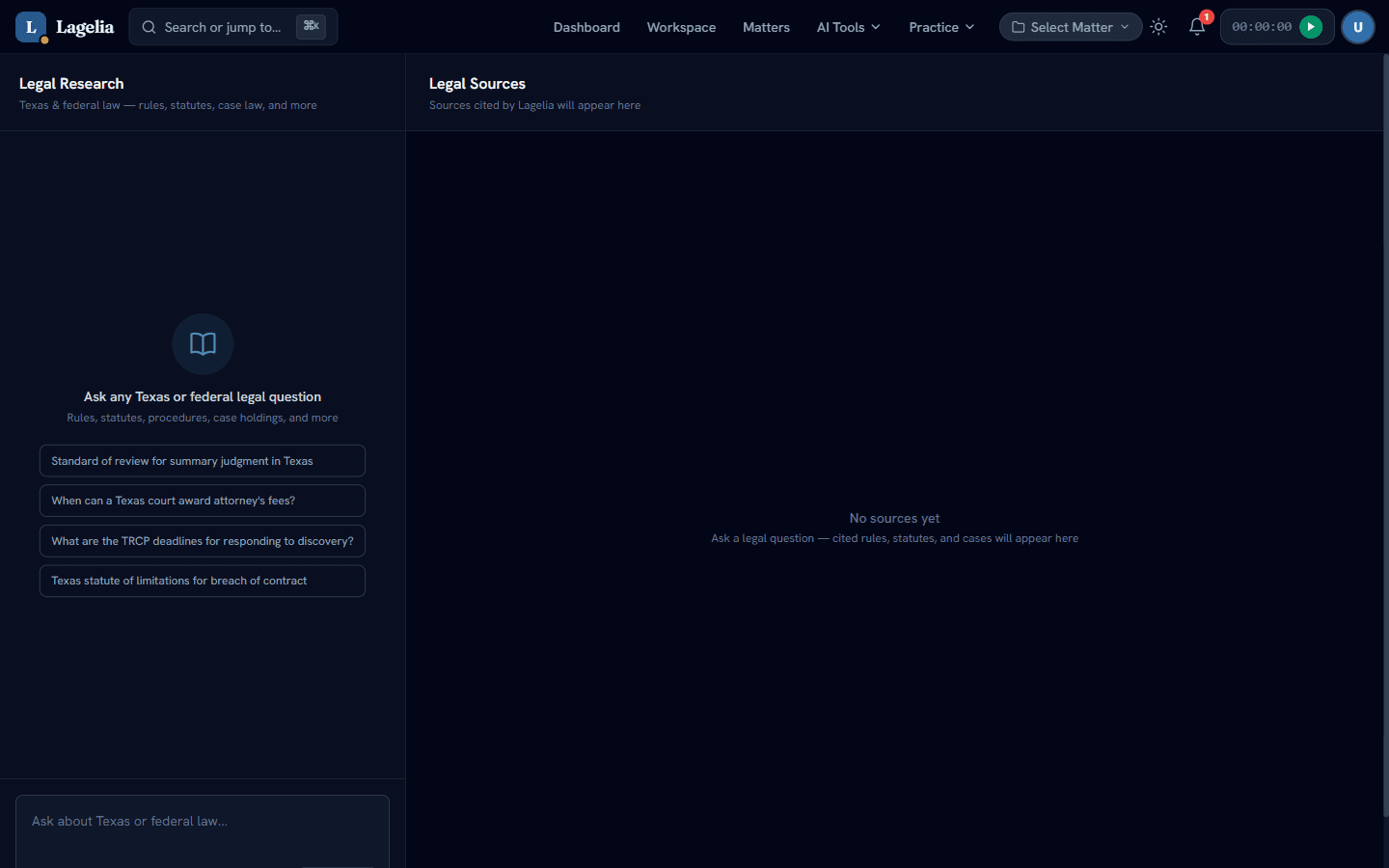This screenshot has height=868, width=1389.
Task: Click the search magnifier icon
Action: 149,27
